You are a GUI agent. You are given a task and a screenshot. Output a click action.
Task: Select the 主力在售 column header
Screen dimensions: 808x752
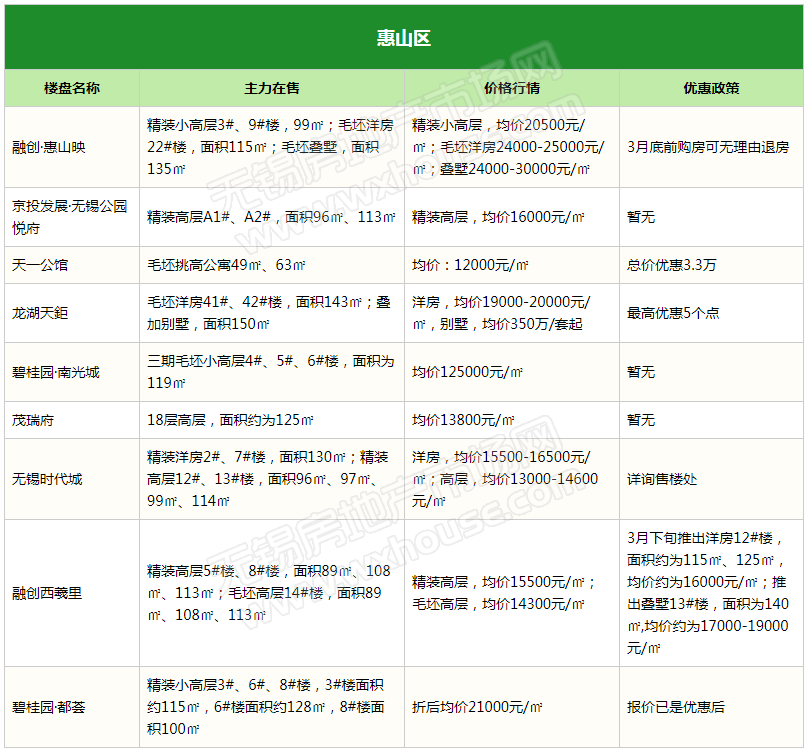point(271,88)
